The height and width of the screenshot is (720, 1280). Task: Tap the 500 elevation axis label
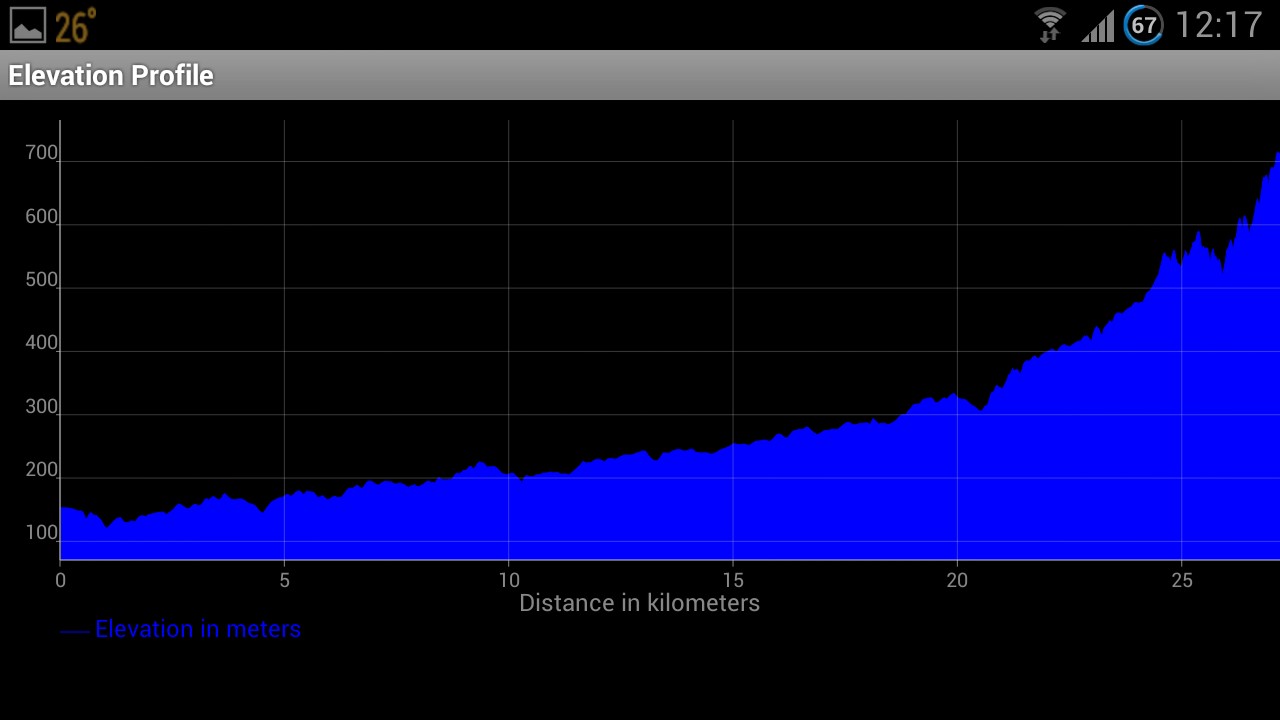click(x=42, y=280)
